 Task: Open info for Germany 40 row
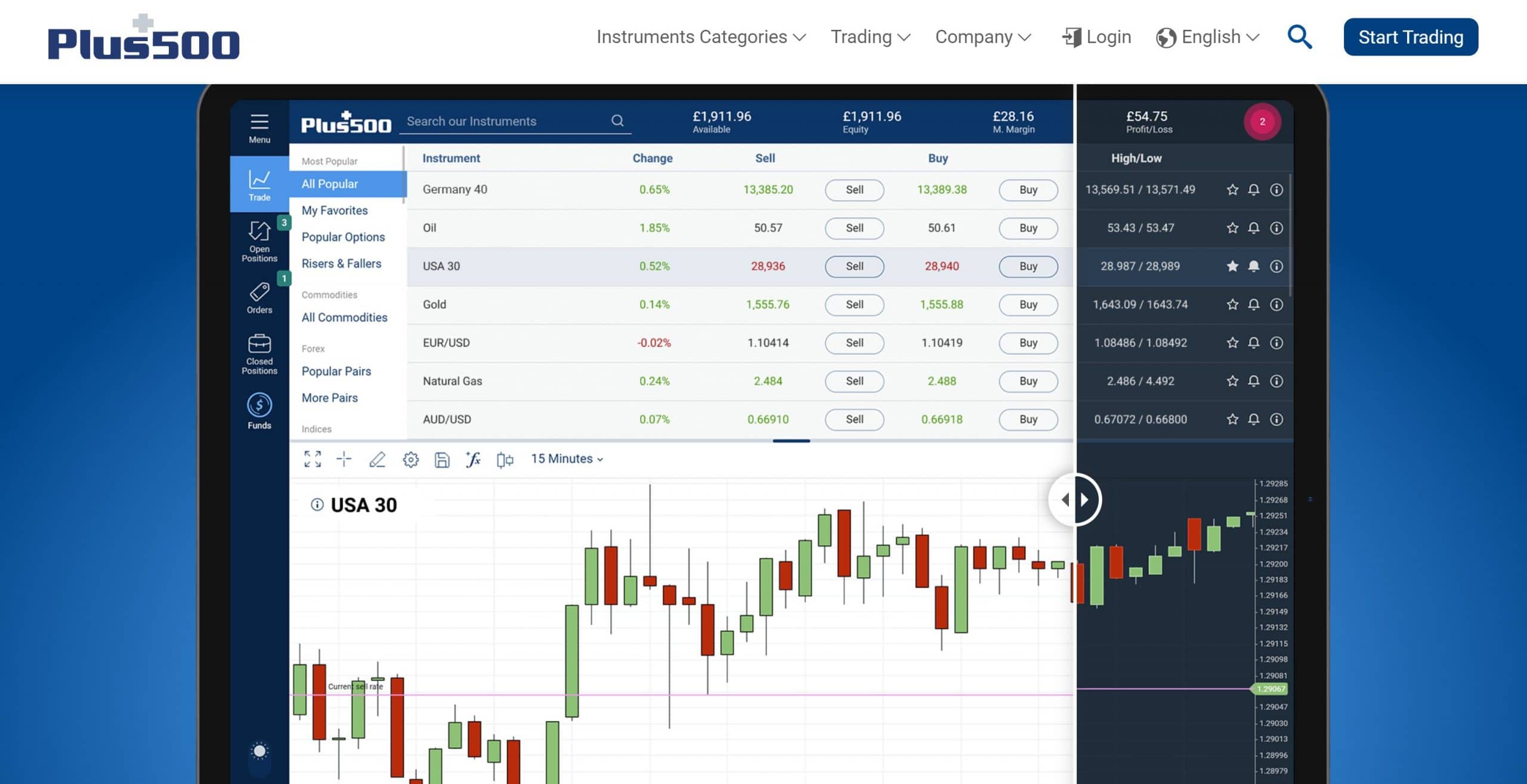point(1276,190)
